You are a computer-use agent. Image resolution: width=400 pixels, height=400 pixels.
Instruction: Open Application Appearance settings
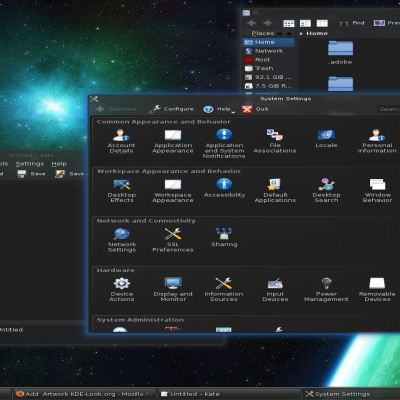pyautogui.click(x=173, y=141)
